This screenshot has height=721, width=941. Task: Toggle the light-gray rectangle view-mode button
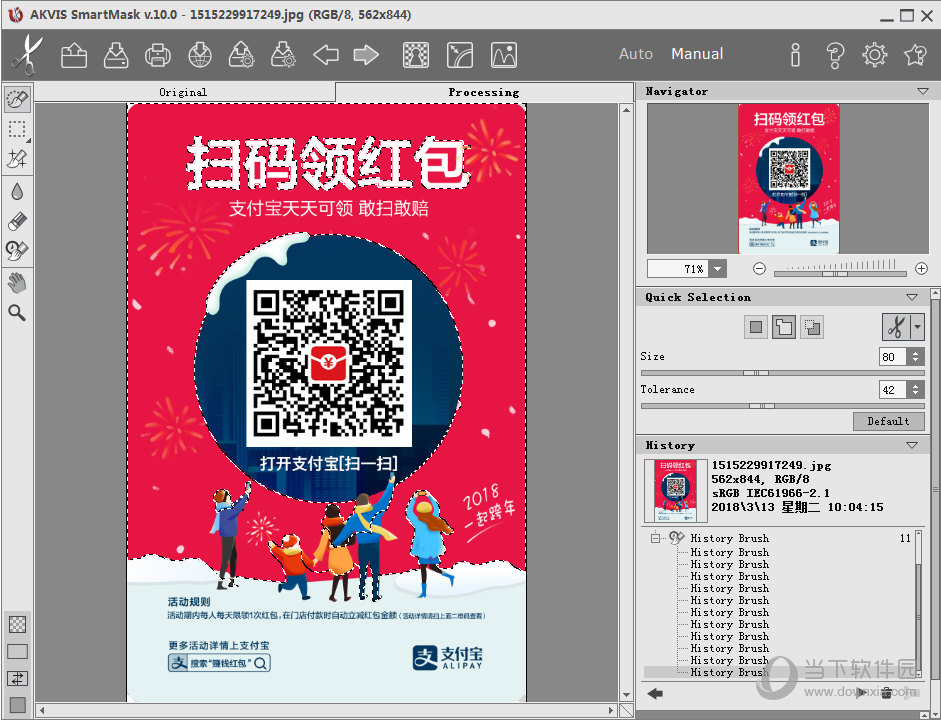tap(17, 651)
